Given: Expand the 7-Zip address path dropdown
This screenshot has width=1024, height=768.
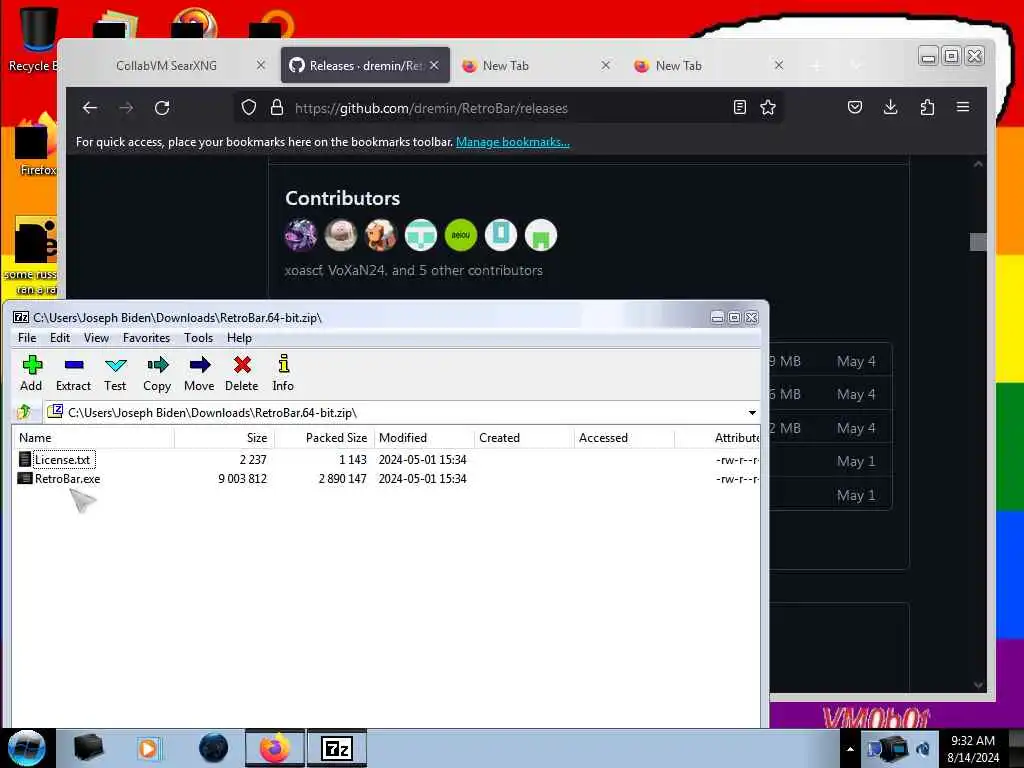Looking at the screenshot, I should [x=752, y=413].
